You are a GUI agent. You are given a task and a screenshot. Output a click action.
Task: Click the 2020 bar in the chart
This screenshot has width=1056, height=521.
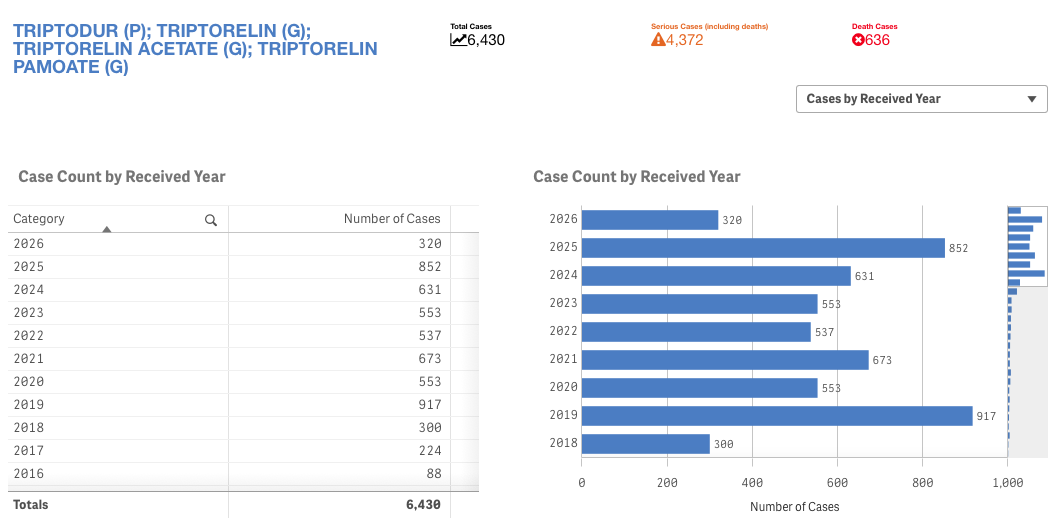pos(700,388)
